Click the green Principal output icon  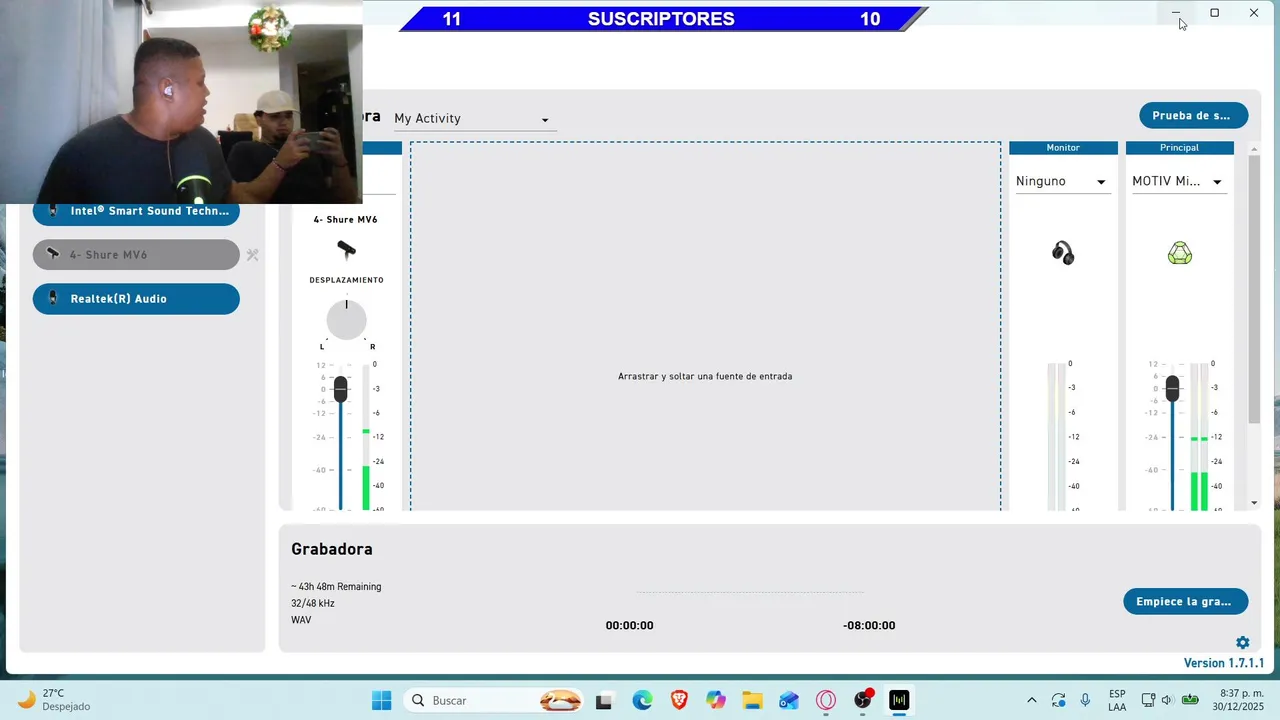click(1180, 253)
